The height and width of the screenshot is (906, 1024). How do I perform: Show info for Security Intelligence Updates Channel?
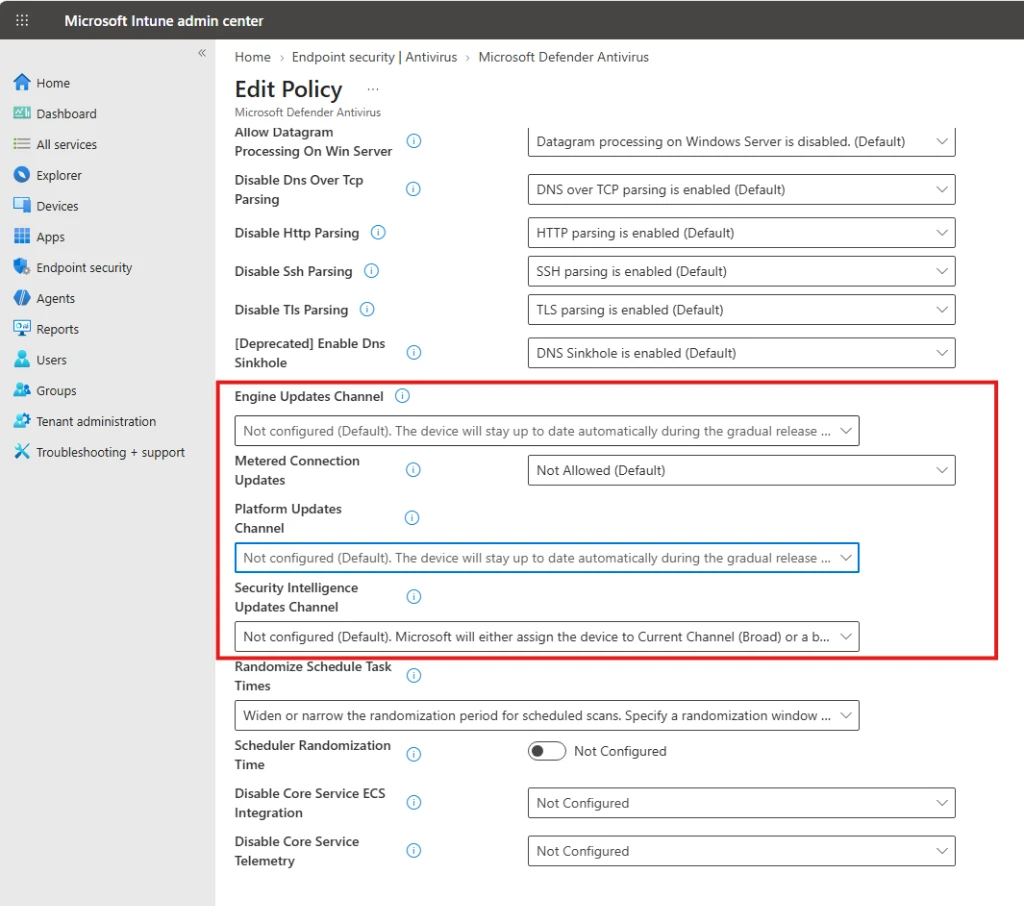pyautogui.click(x=413, y=596)
